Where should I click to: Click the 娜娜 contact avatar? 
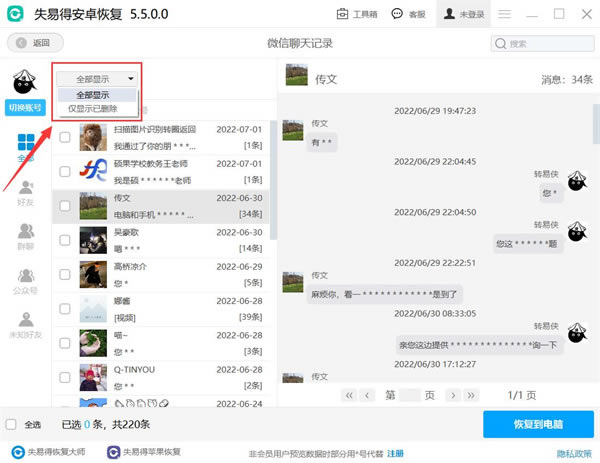pyautogui.click(x=93, y=309)
